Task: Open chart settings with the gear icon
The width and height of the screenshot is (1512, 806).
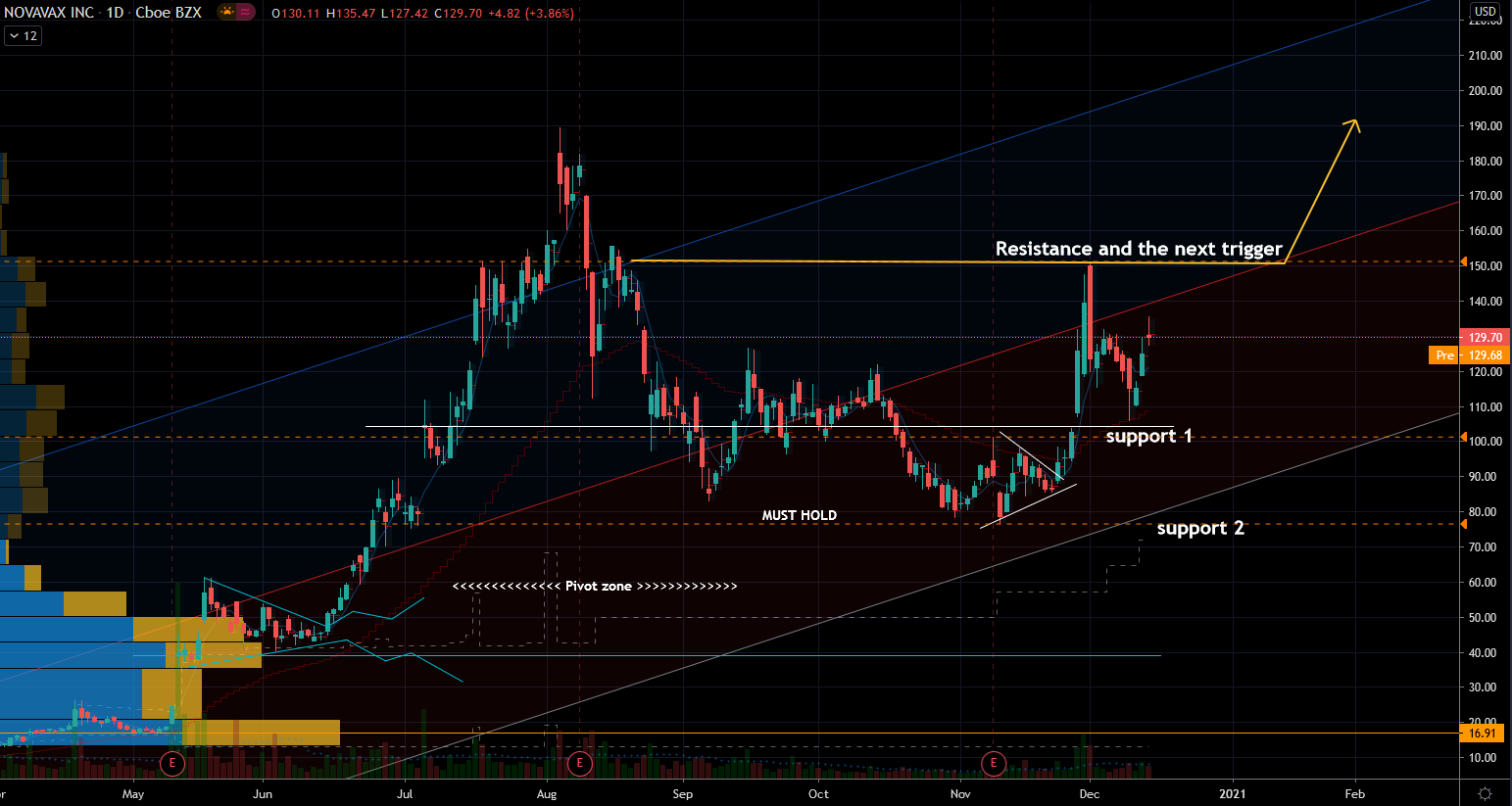Action: coord(1486,793)
